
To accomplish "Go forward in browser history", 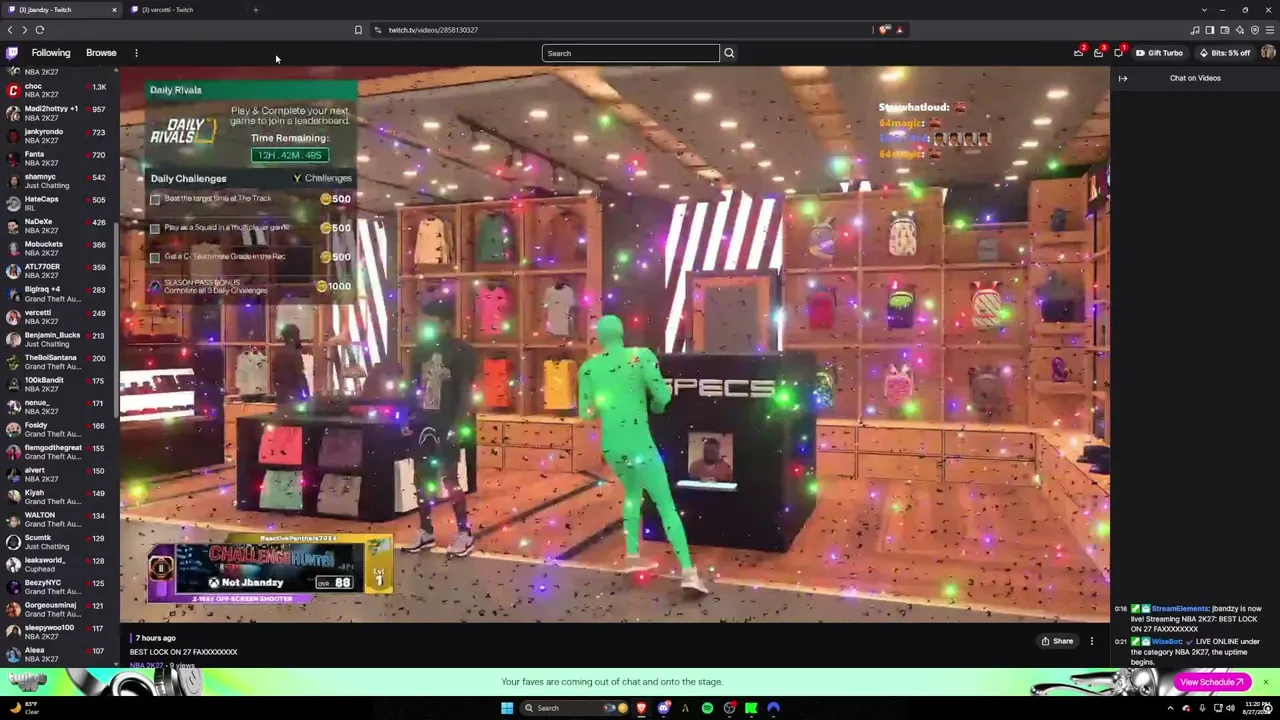I will (25, 30).
